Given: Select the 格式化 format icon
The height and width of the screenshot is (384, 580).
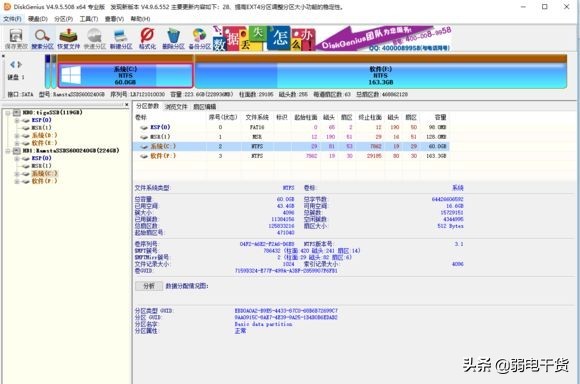Looking at the screenshot, I should tap(147, 39).
